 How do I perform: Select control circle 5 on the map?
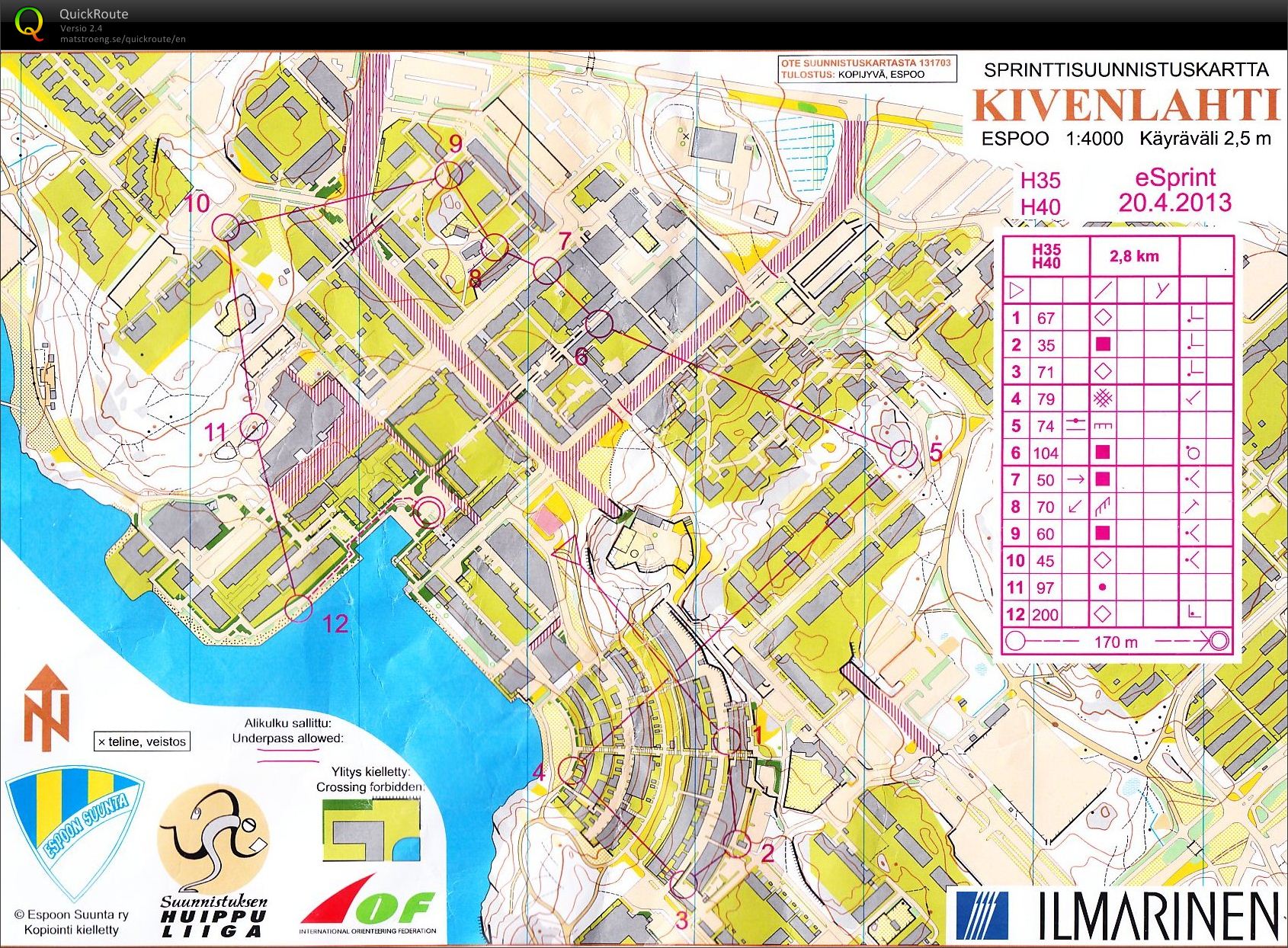click(x=904, y=453)
